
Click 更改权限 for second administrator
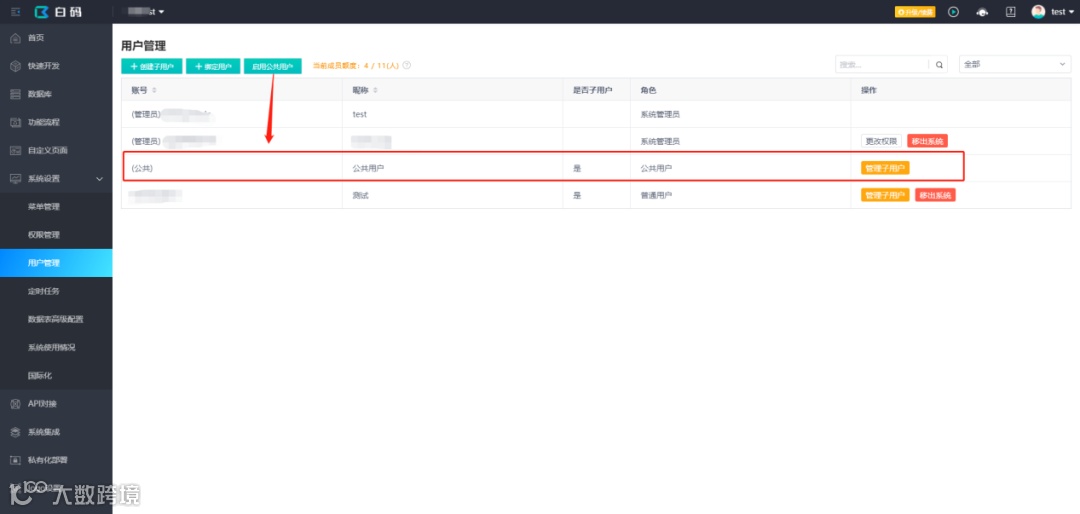(x=881, y=141)
